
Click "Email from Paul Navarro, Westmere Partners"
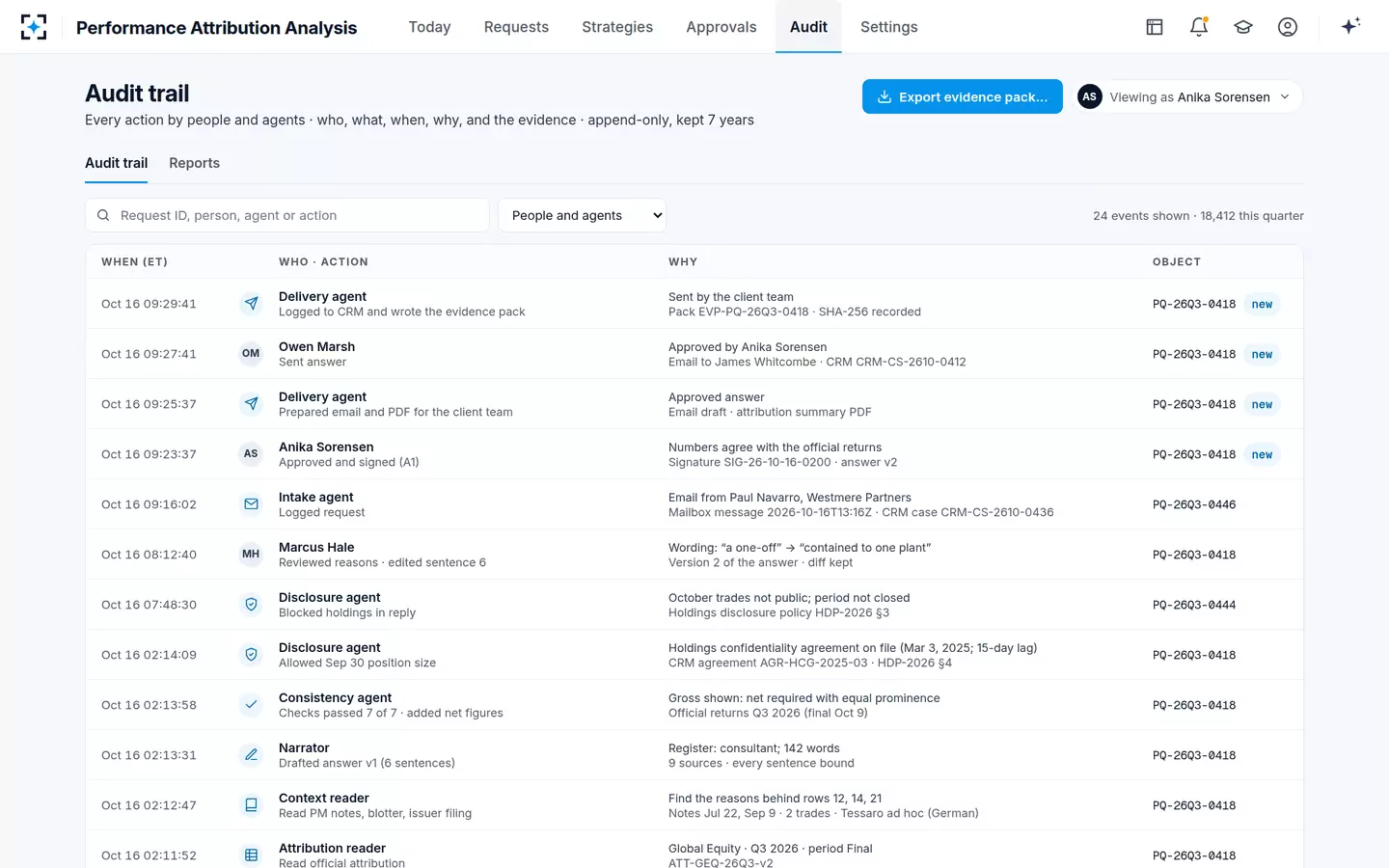790,497
